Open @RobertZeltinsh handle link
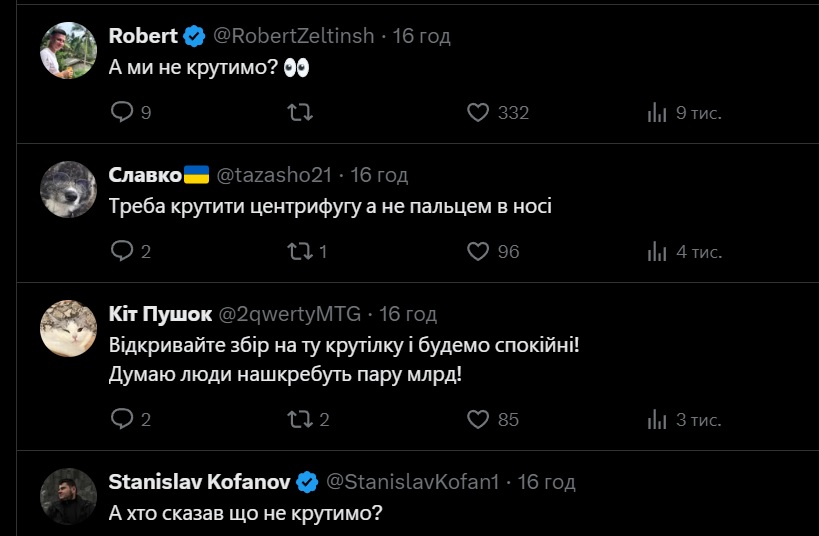This screenshot has width=819, height=536. (294, 36)
